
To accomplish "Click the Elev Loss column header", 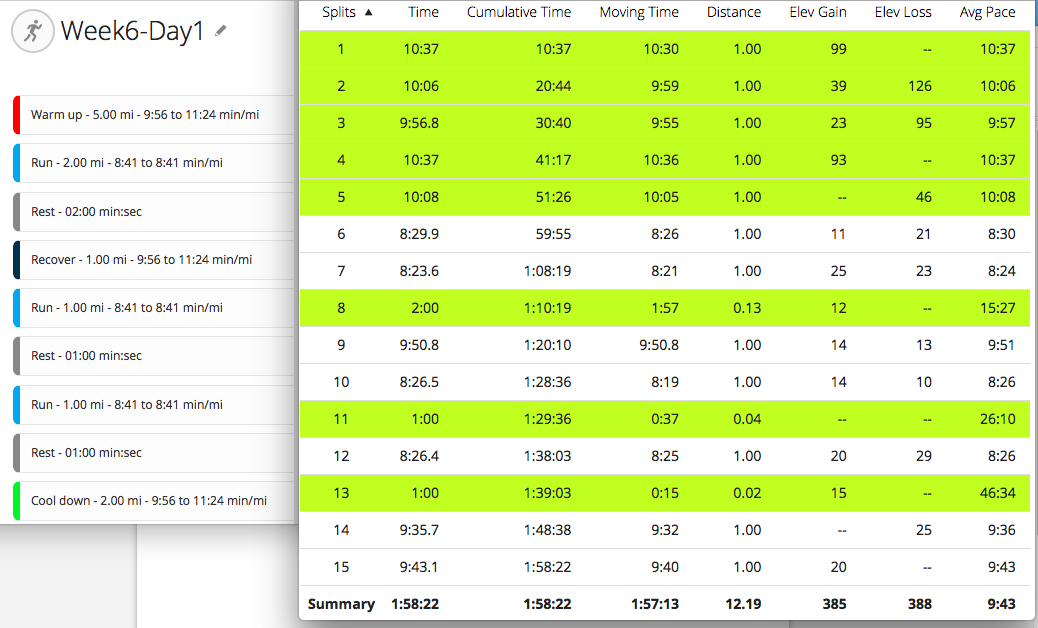I will coord(902,13).
